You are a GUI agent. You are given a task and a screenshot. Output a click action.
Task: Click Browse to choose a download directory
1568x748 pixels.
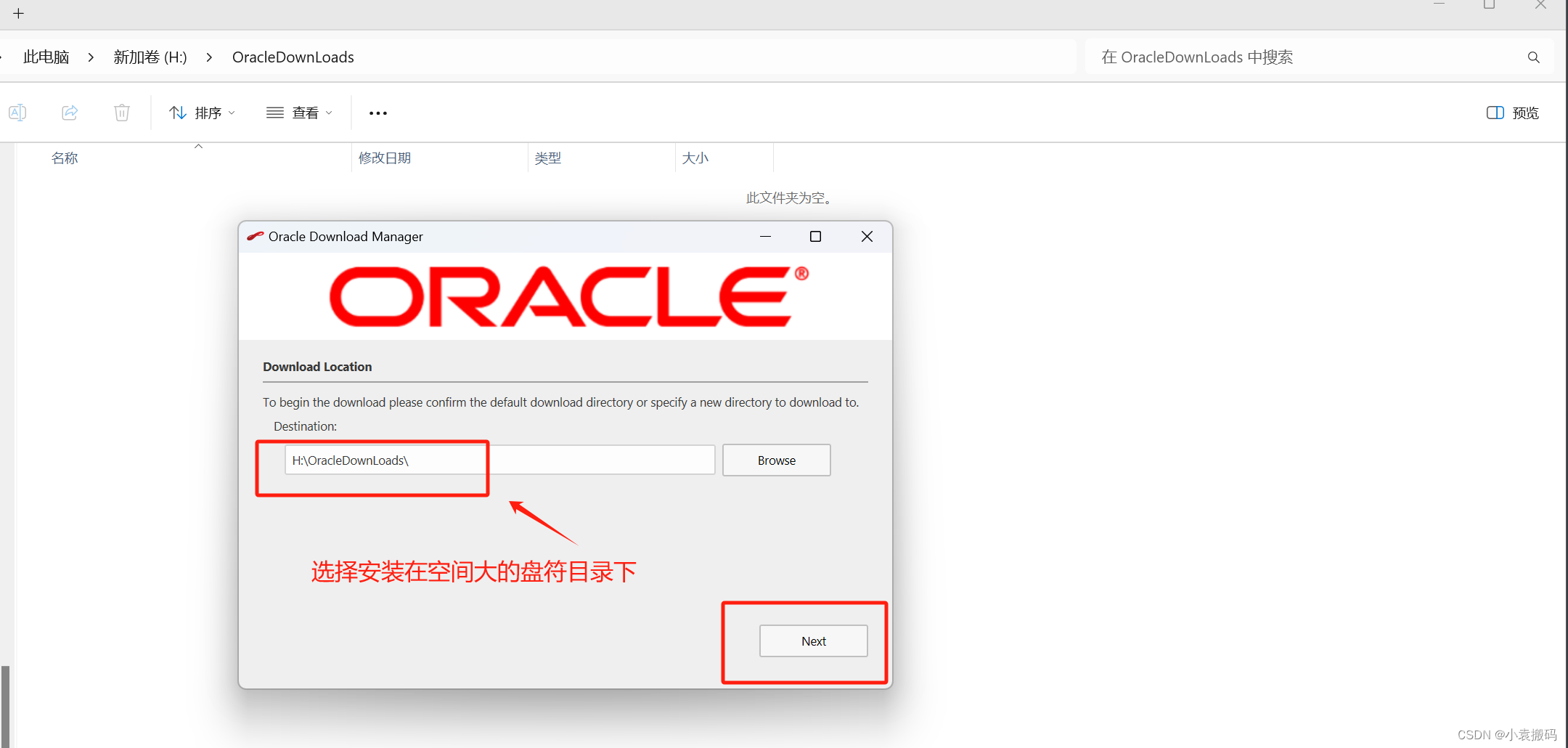point(775,460)
